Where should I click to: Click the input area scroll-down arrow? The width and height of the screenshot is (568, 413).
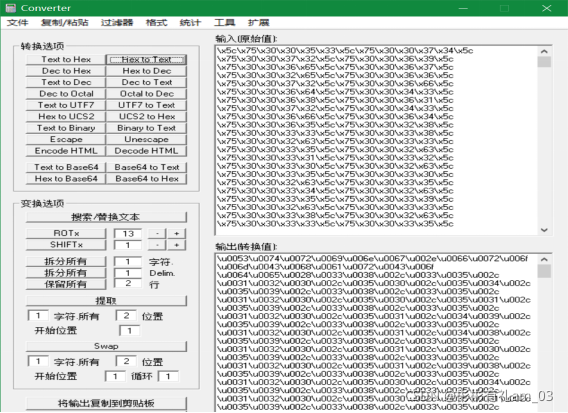pyautogui.click(x=544, y=230)
